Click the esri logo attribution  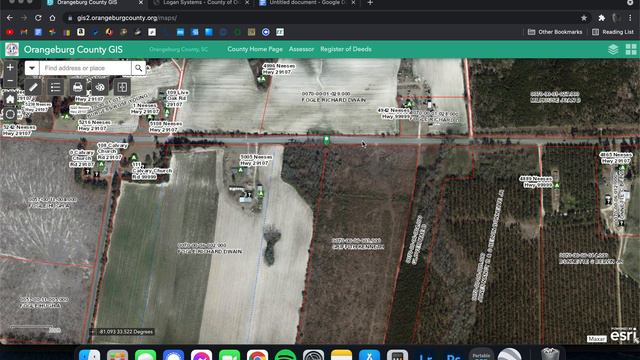[x=623, y=335]
